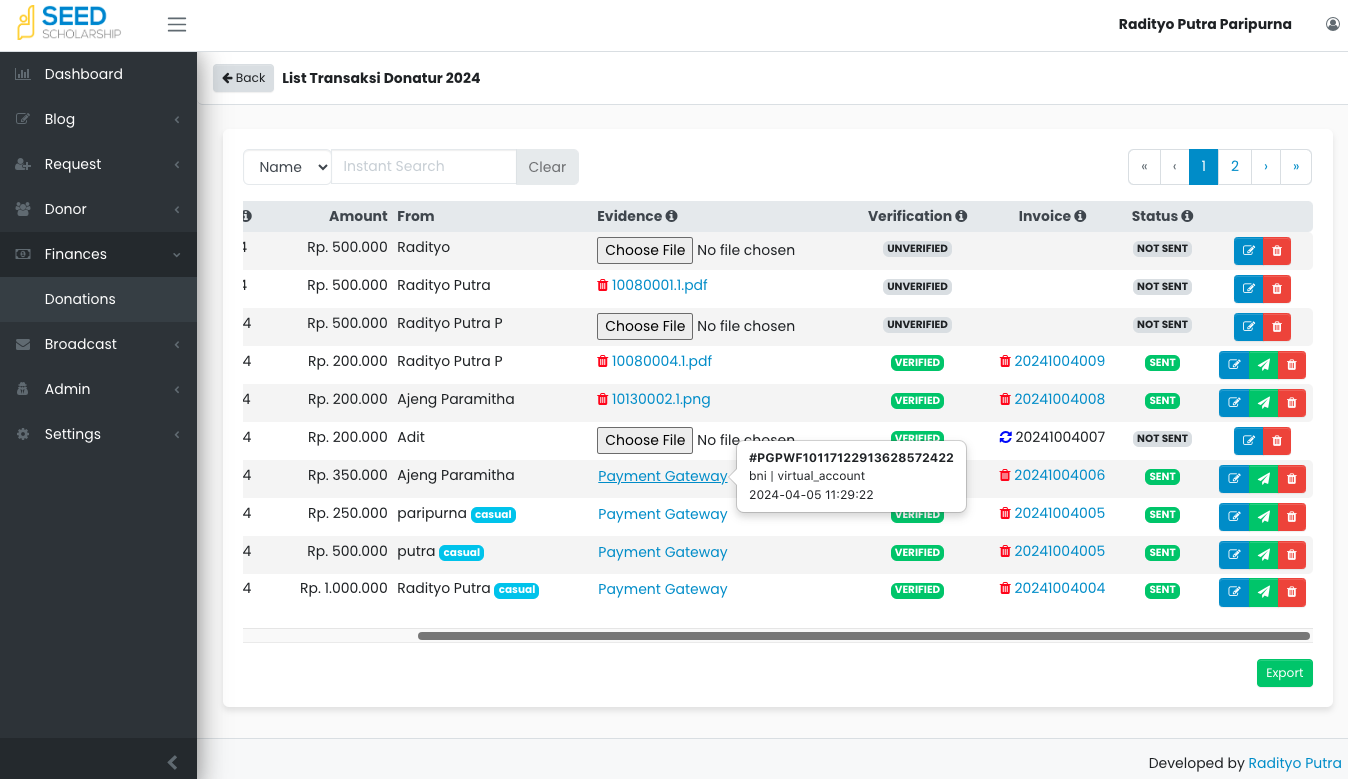Viewport: 1348px width, 779px height.
Task: Send invoice for the paripurna row
Action: click(1263, 517)
